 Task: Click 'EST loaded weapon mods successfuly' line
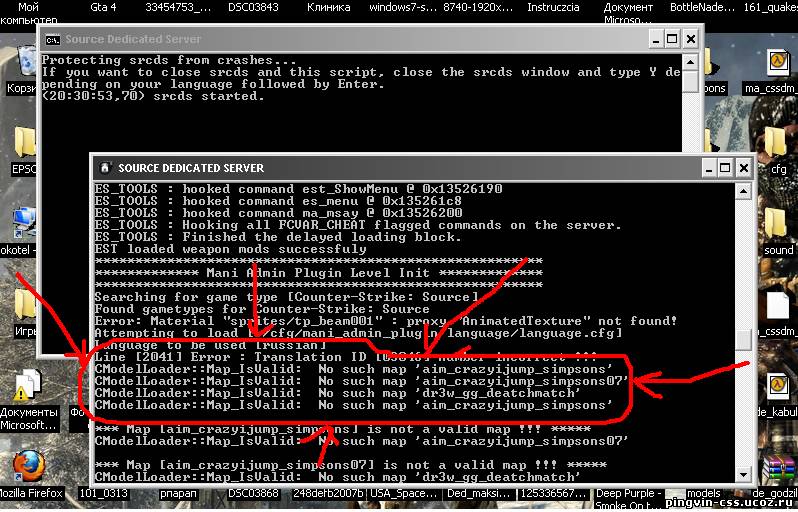point(231,249)
